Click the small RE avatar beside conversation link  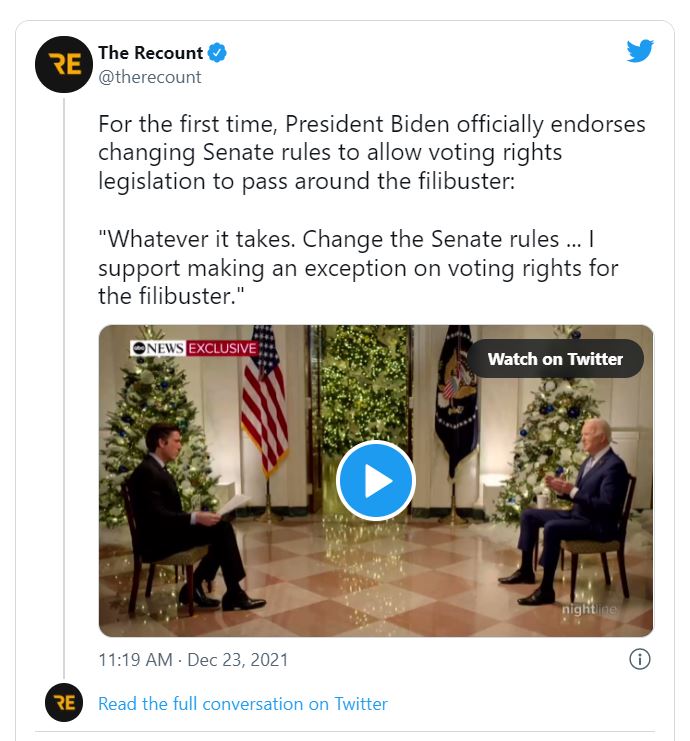click(64, 702)
